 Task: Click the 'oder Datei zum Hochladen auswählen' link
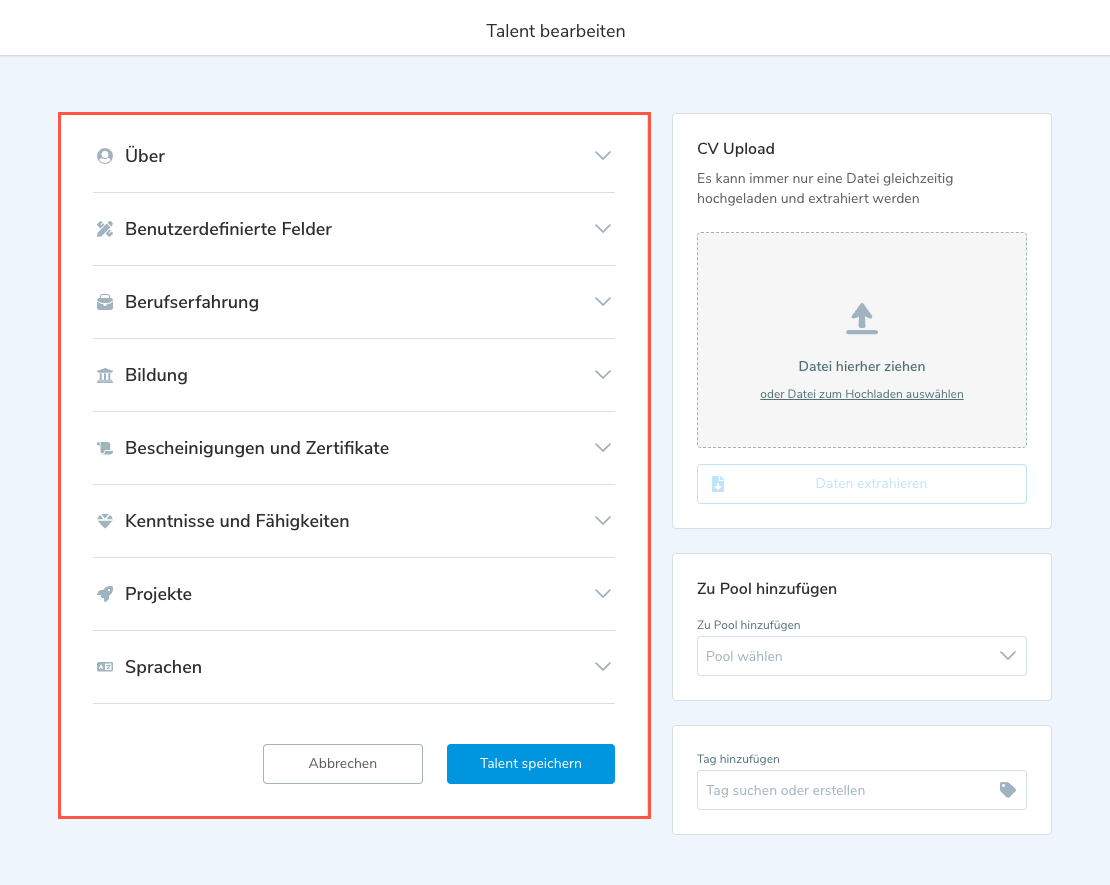861,394
